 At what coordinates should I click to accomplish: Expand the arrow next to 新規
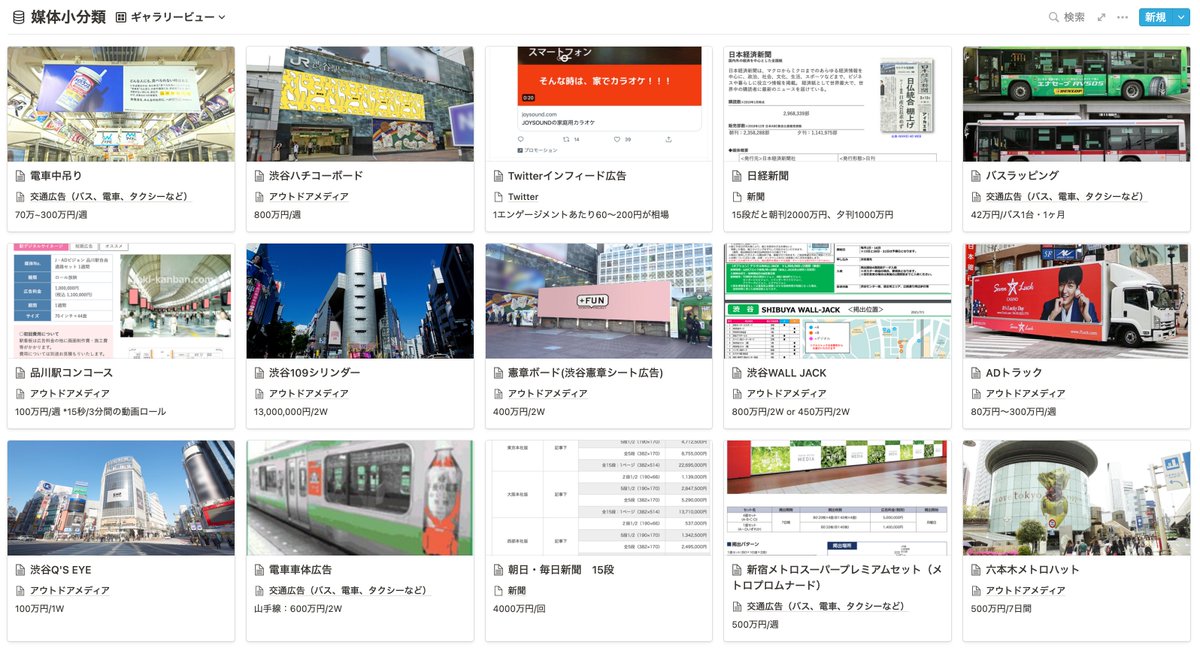coord(1180,17)
